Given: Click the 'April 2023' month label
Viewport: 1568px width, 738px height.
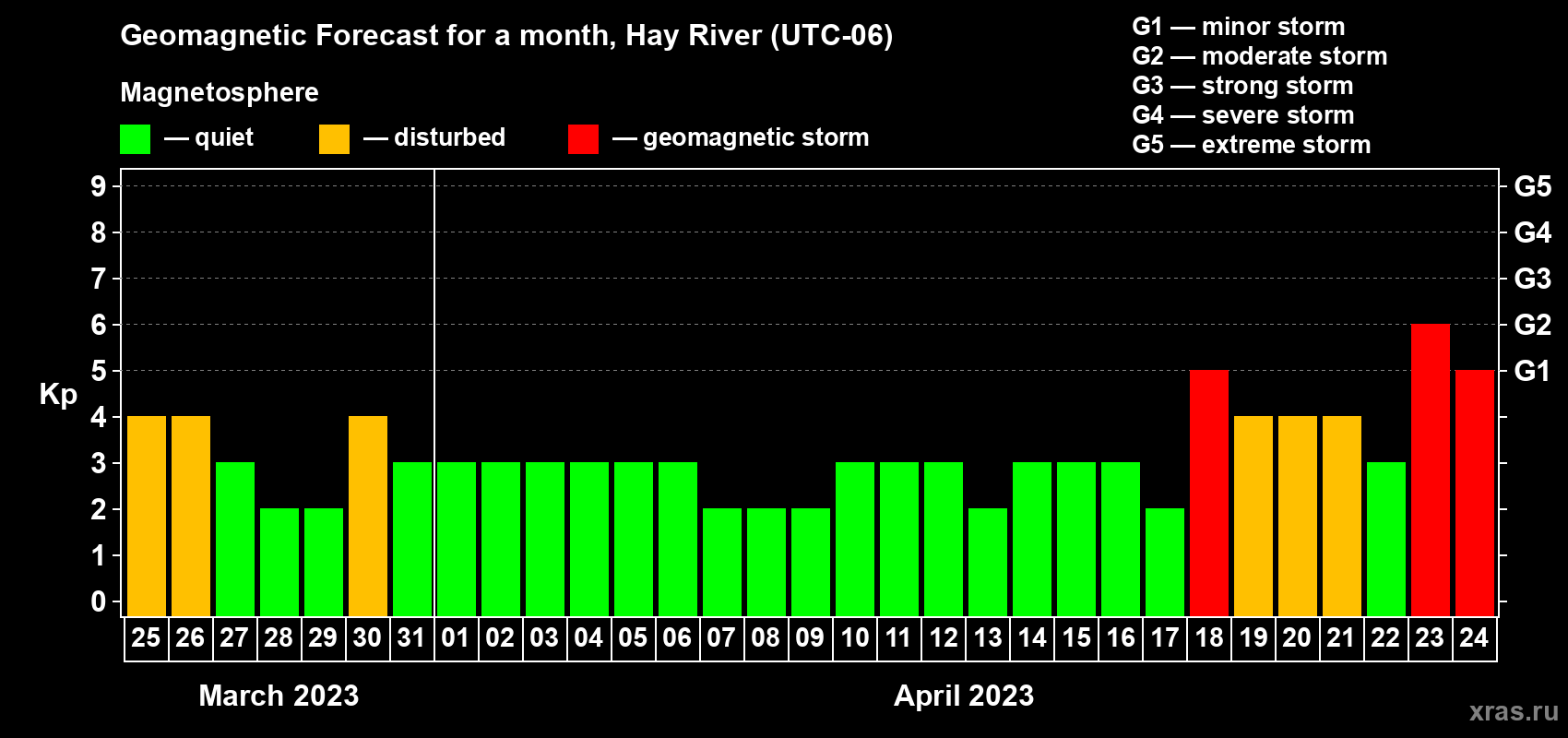Looking at the screenshot, I should tap(964, 696).
